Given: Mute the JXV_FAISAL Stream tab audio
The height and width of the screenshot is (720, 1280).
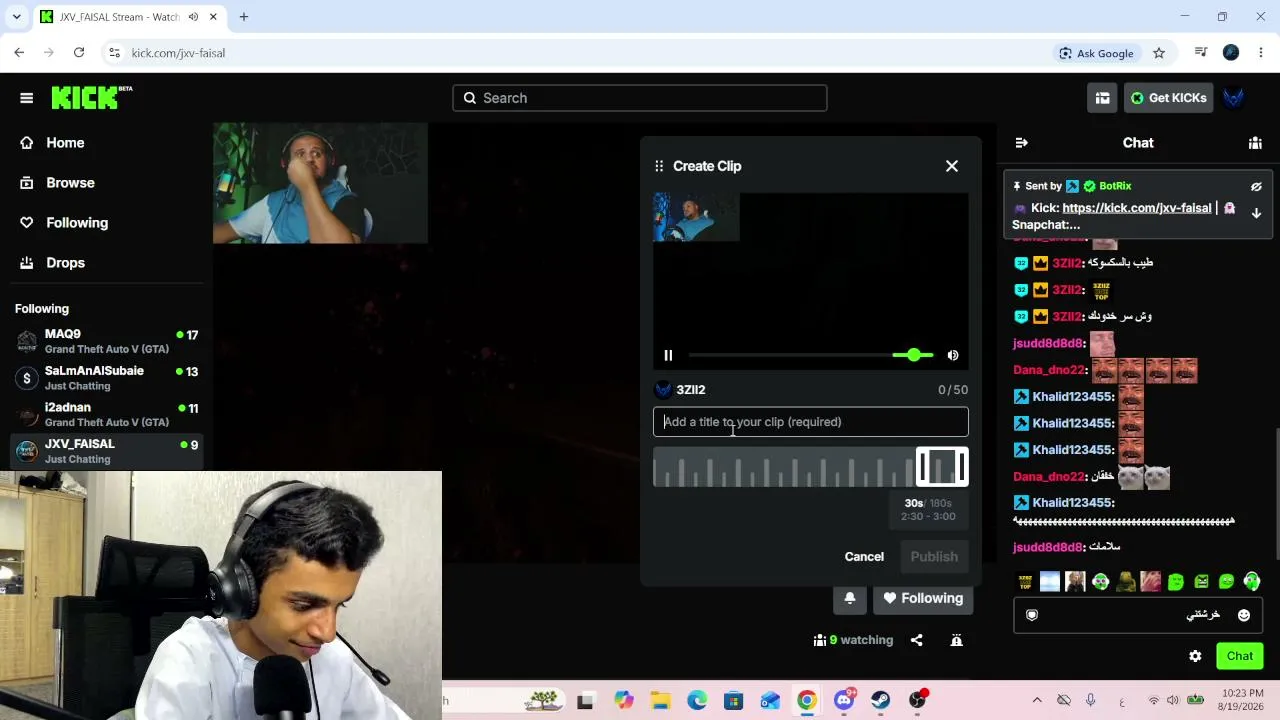Looking at the screenshot, I should (x=193, y=17).
